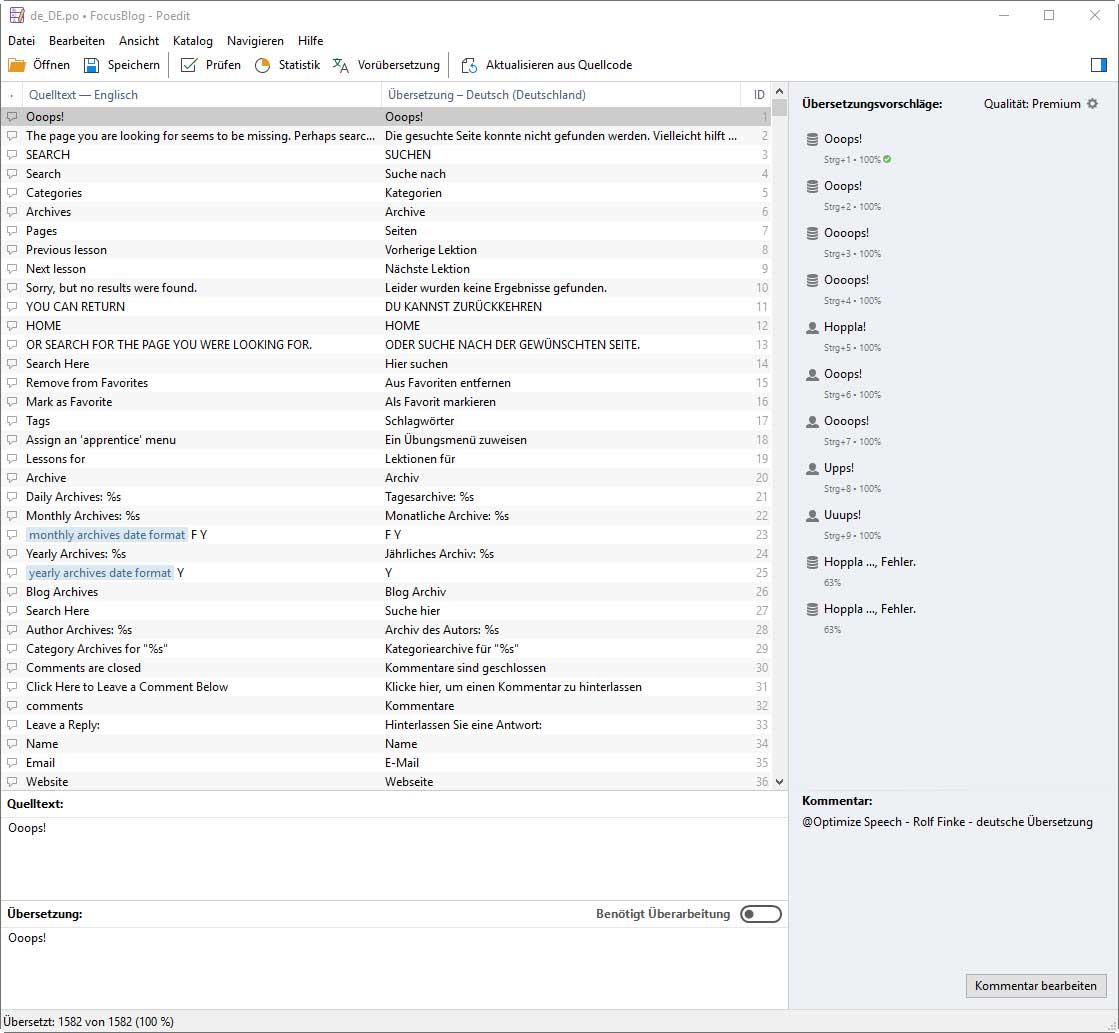The image size is (1119, 1033).
Task: Click the Poedit app icon in title bar
Action: click(16, 15)
